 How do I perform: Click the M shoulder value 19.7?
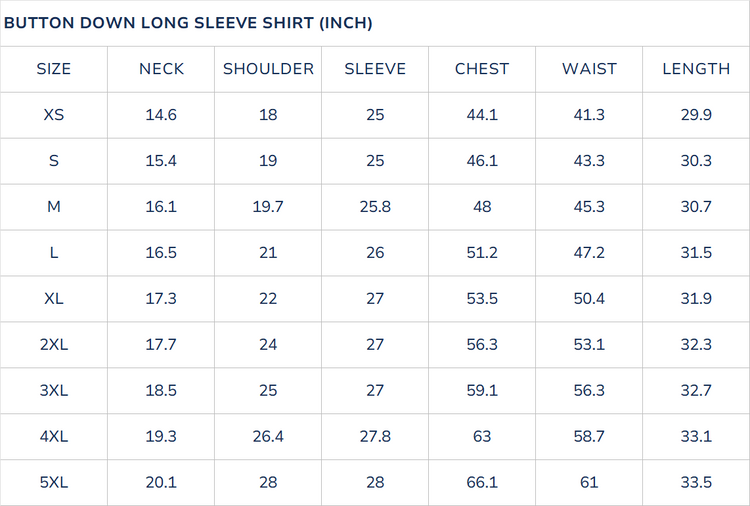coord(268,207)
